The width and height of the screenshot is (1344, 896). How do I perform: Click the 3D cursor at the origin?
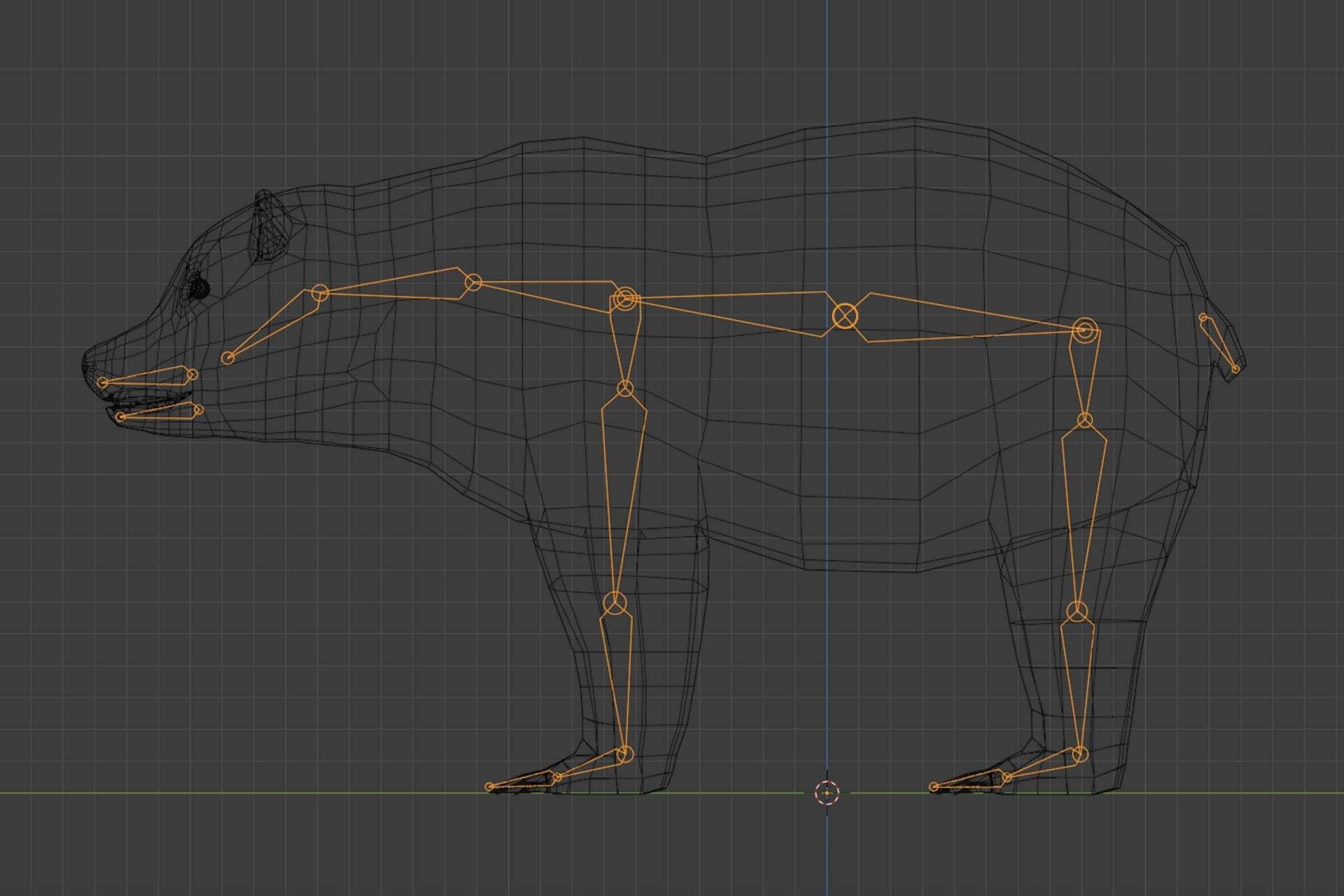coord(827,793)
